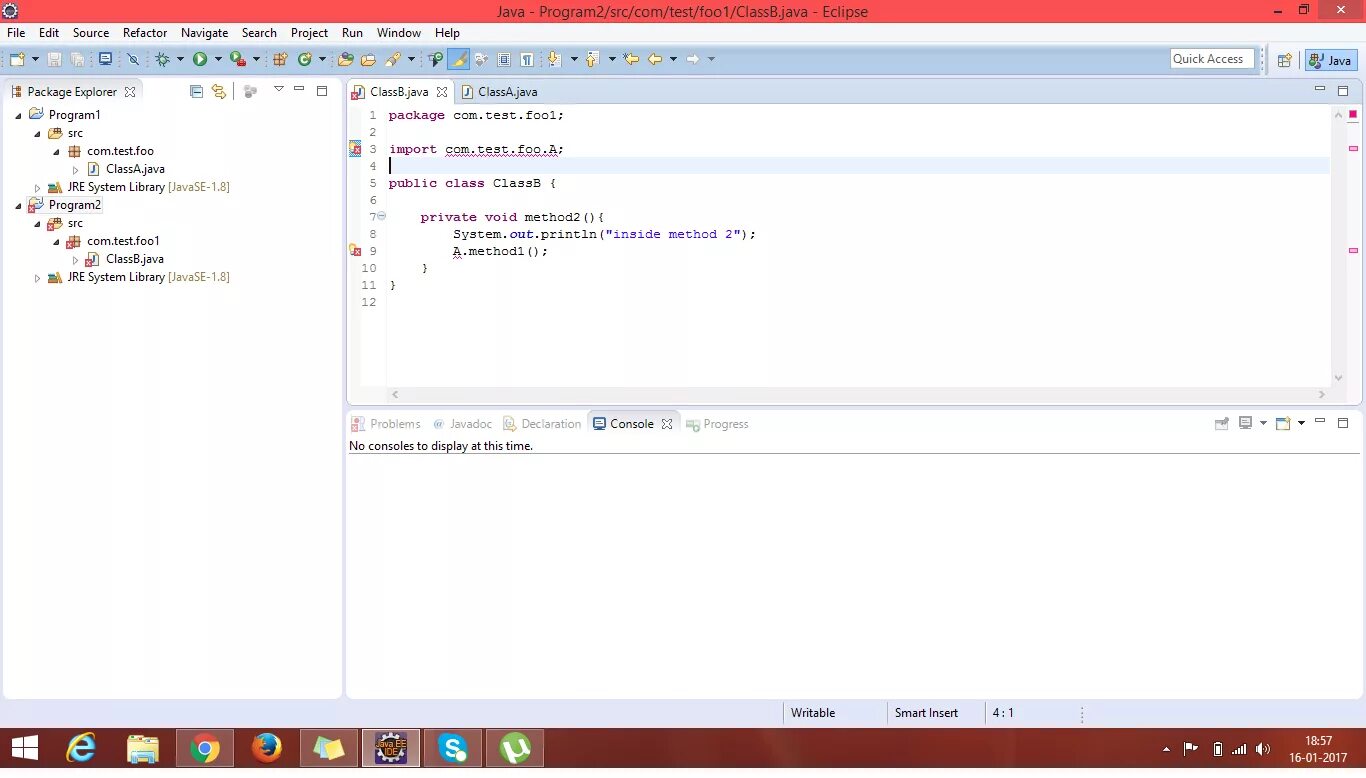Close the Console view tab
Viewport: 1366px width, 778px height.
click(x=667, y=424)
